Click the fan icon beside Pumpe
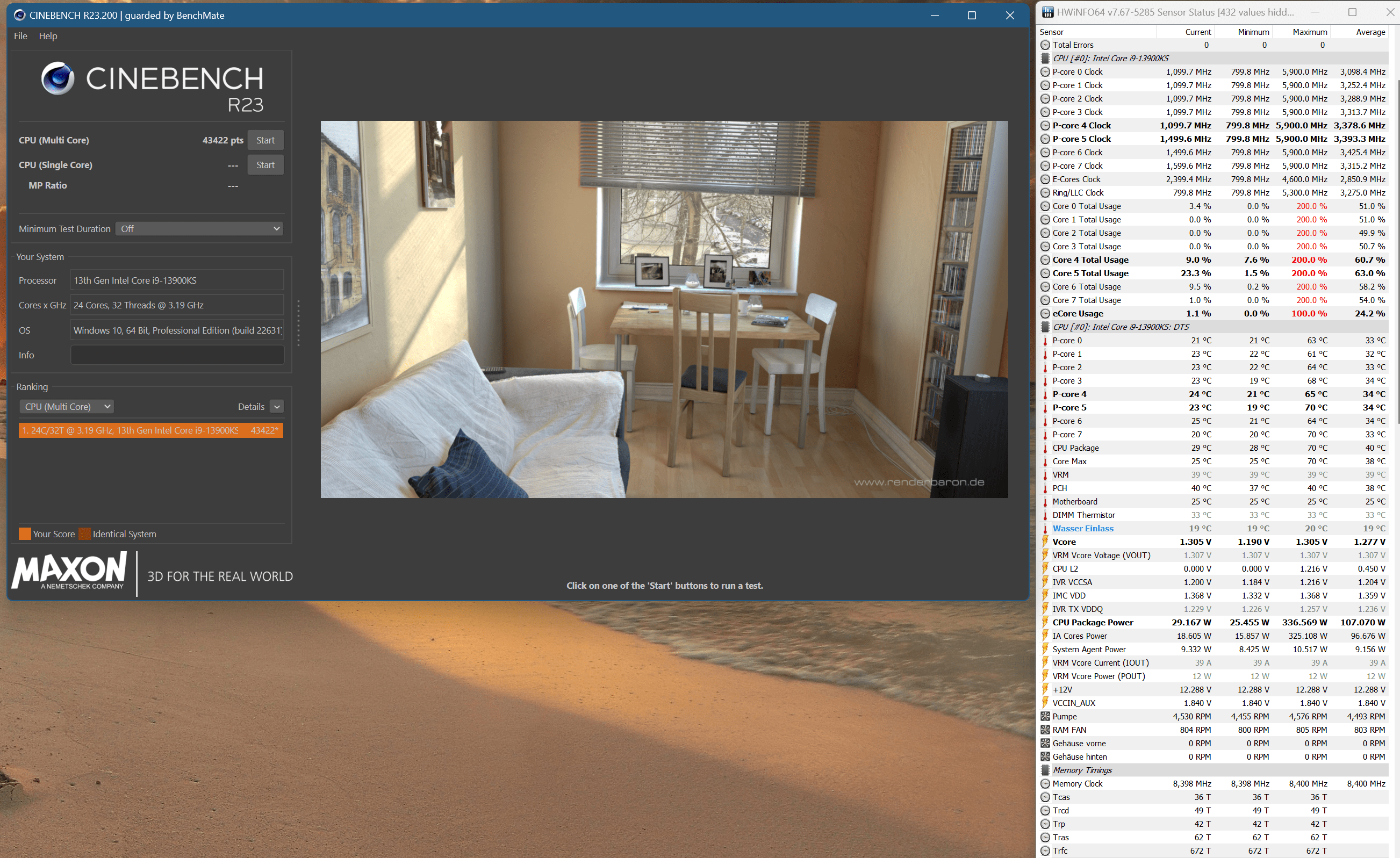The image size is (1400, 858). [x=1045, y=717]
